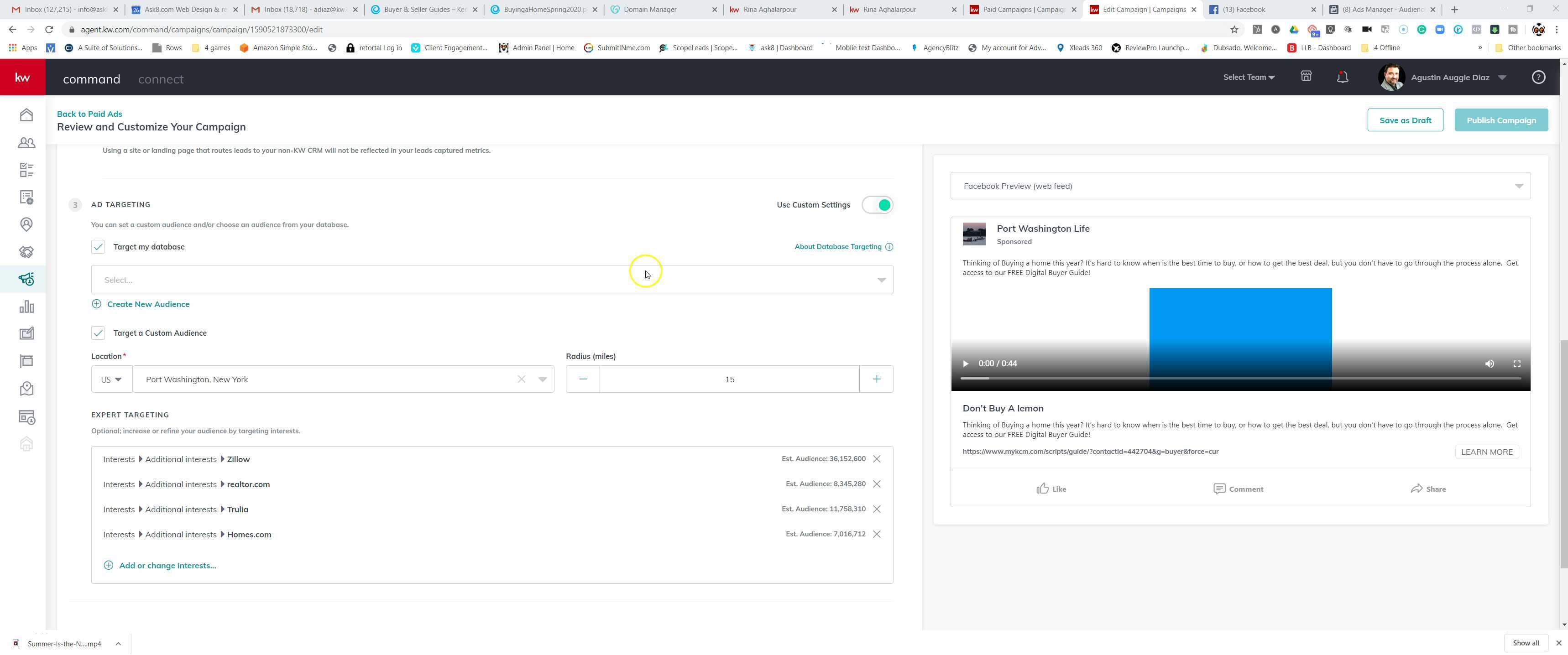
Task: Mute the preview video volume icon
Action: coord(1490,364)
